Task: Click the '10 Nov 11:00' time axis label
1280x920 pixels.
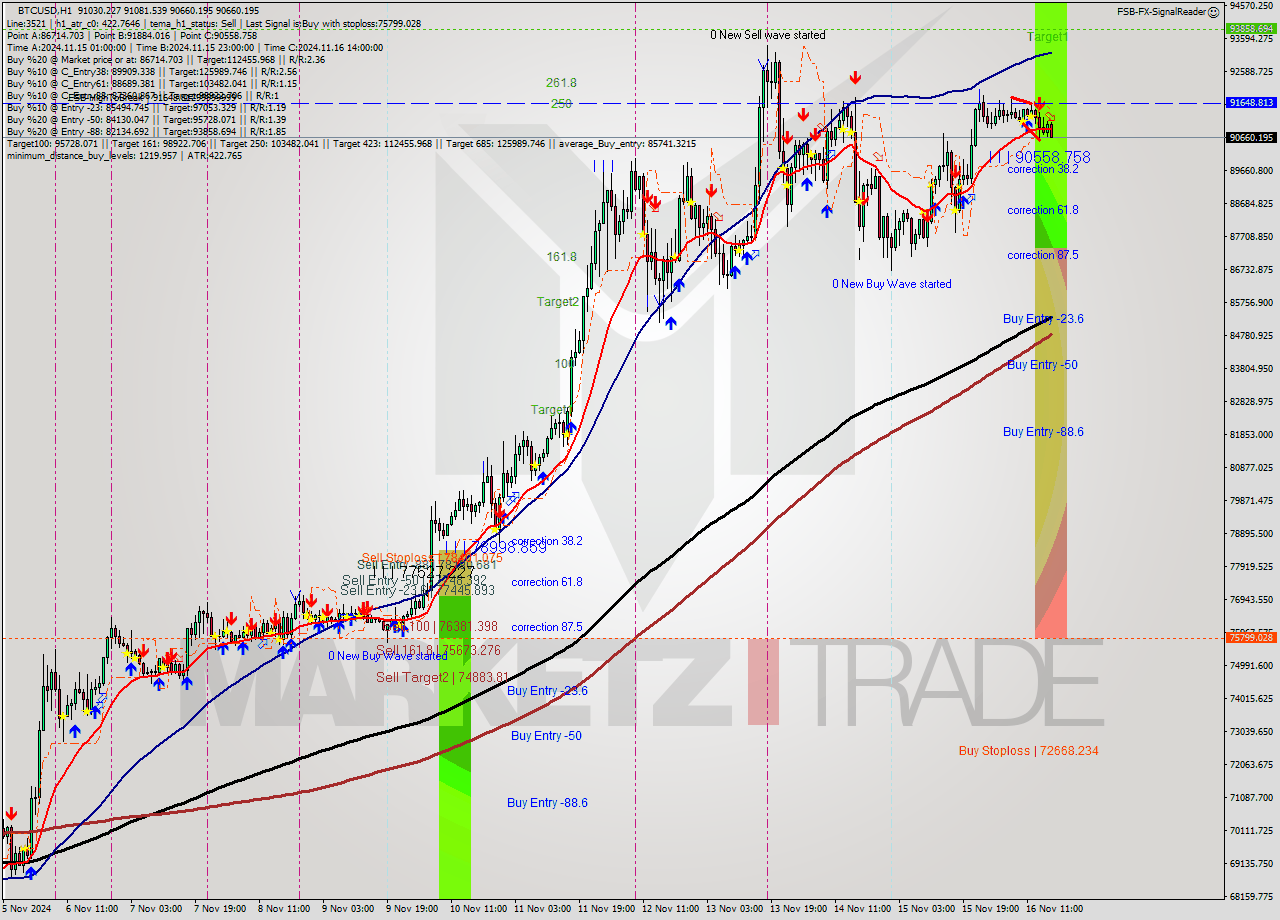Action: click(478, 909)
